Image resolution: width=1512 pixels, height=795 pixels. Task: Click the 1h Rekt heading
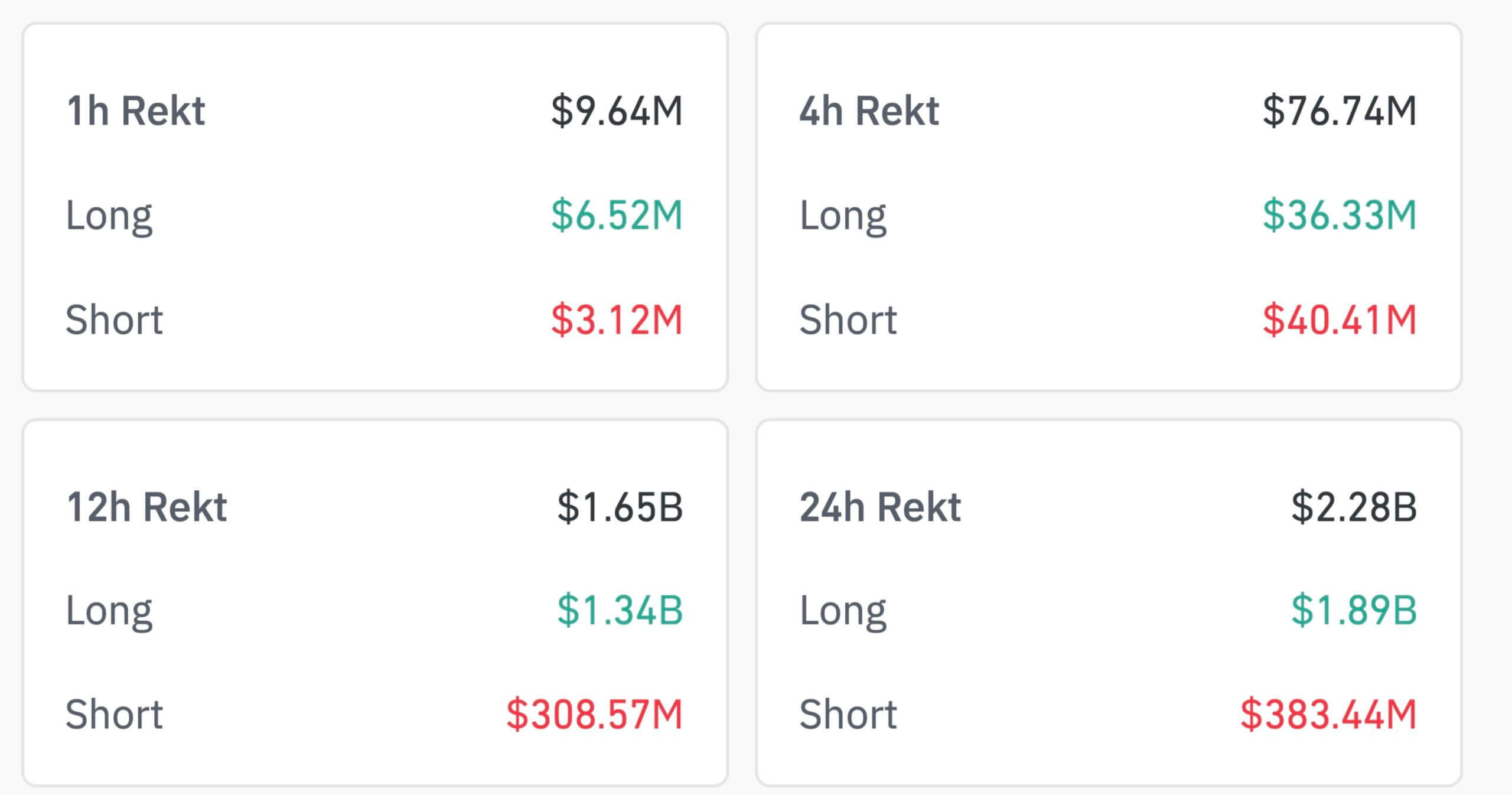pyautogui.click(x=136, y=111)
